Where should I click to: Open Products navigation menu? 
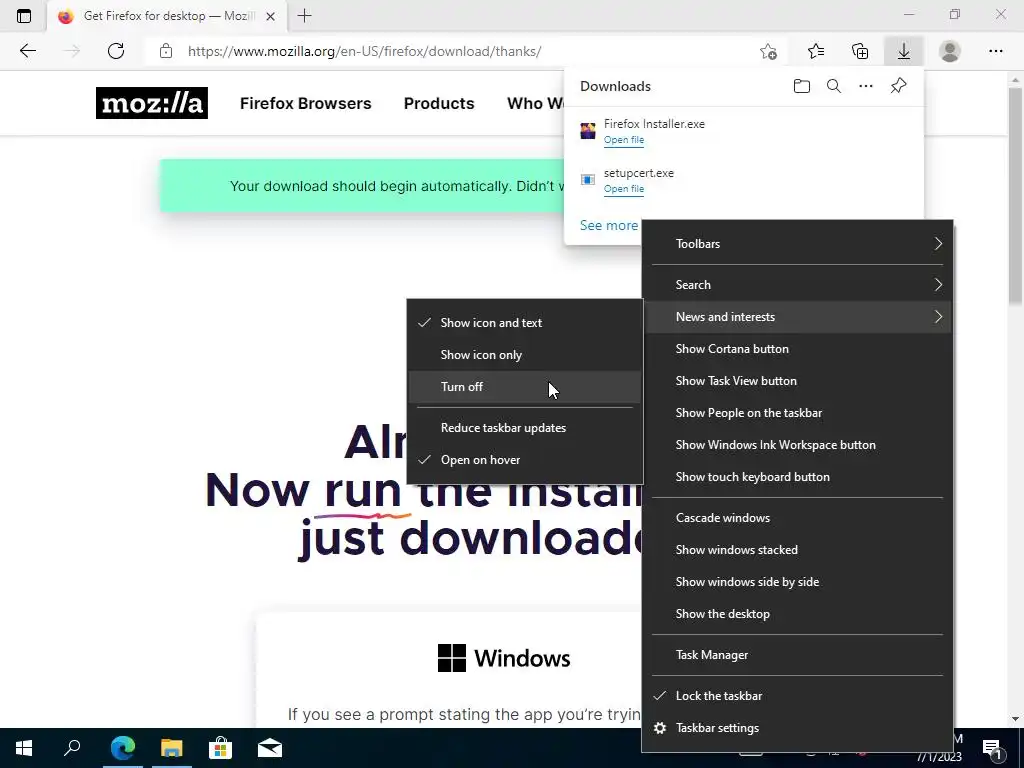click(439, 103)
